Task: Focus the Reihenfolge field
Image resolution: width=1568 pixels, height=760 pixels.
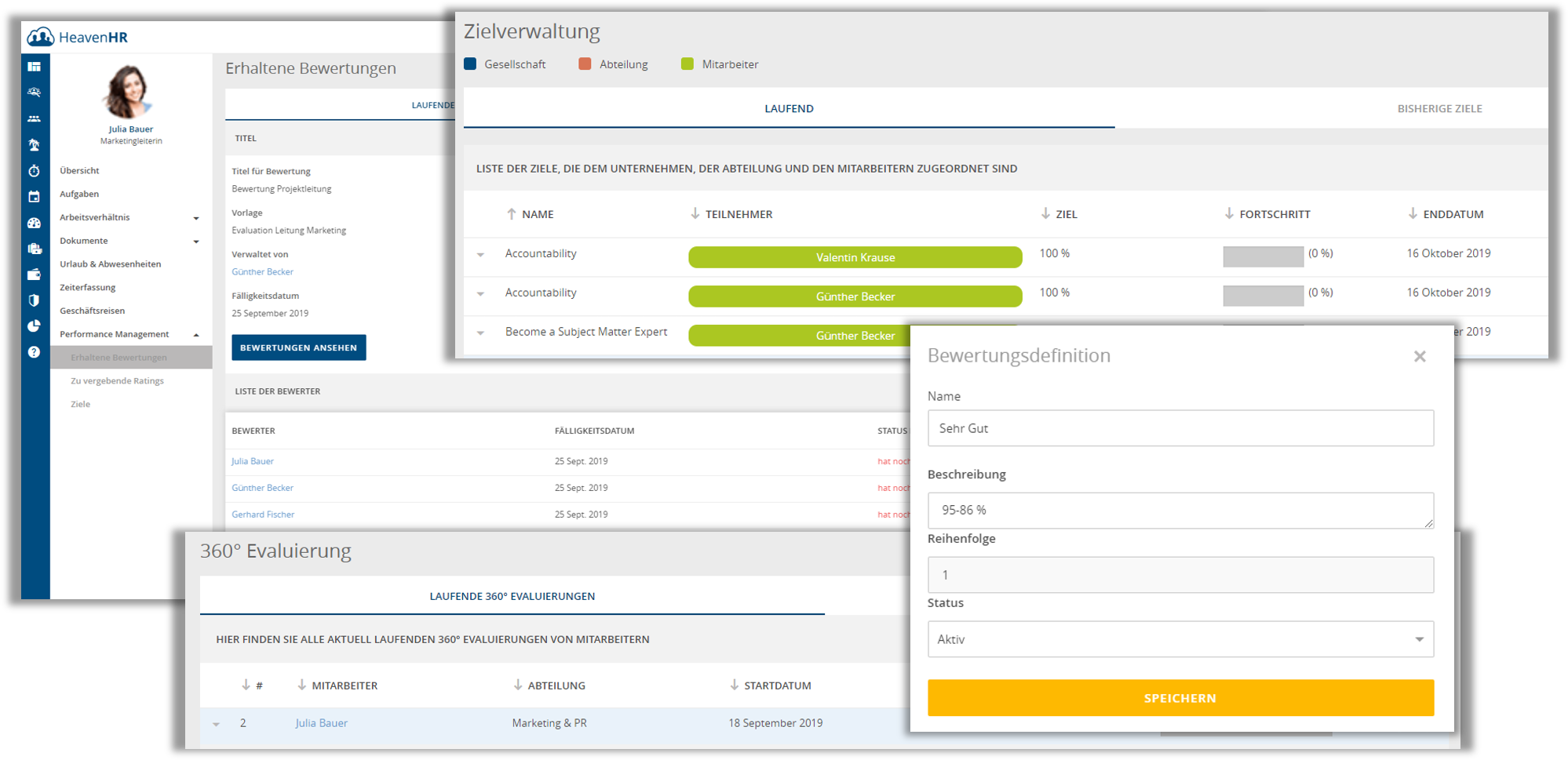Action: [x=1180, y=575]
